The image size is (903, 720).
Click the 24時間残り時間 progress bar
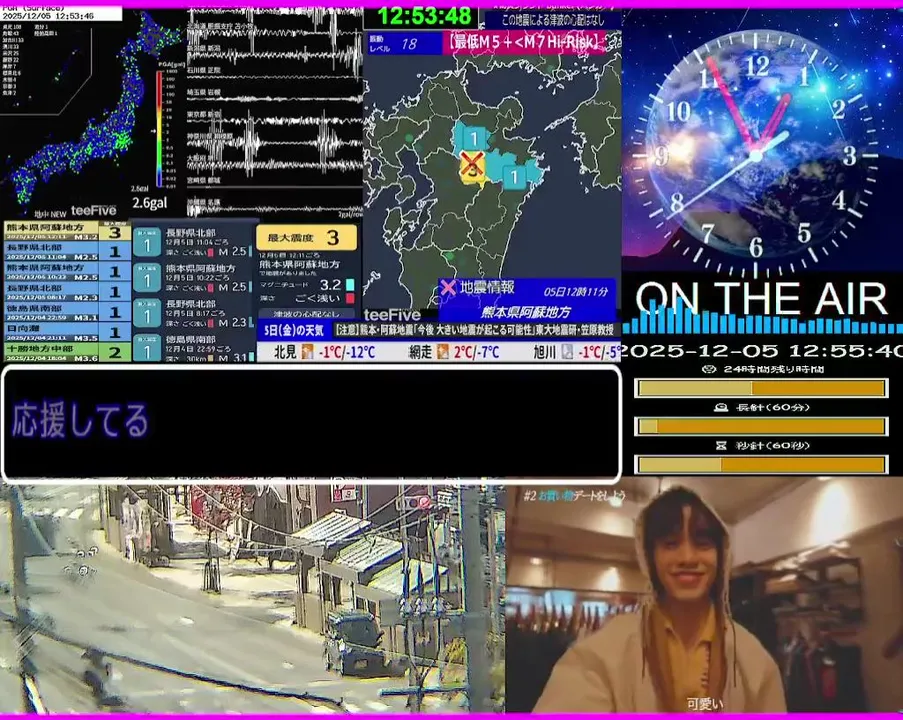761,388
